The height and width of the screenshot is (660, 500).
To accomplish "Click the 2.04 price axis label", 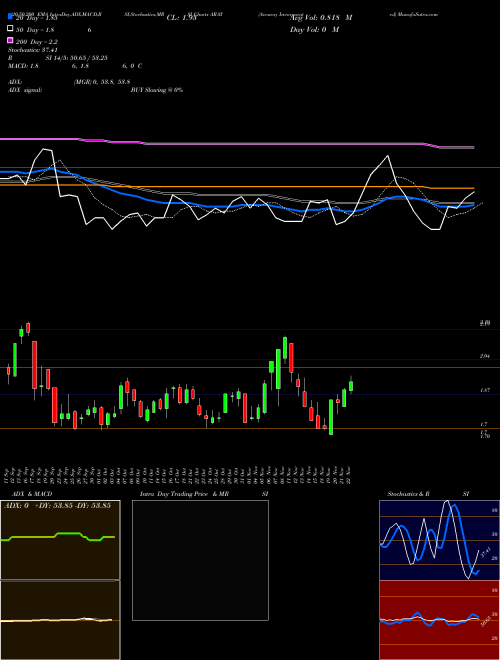I will pyautogui.click(x=484, y=356).
